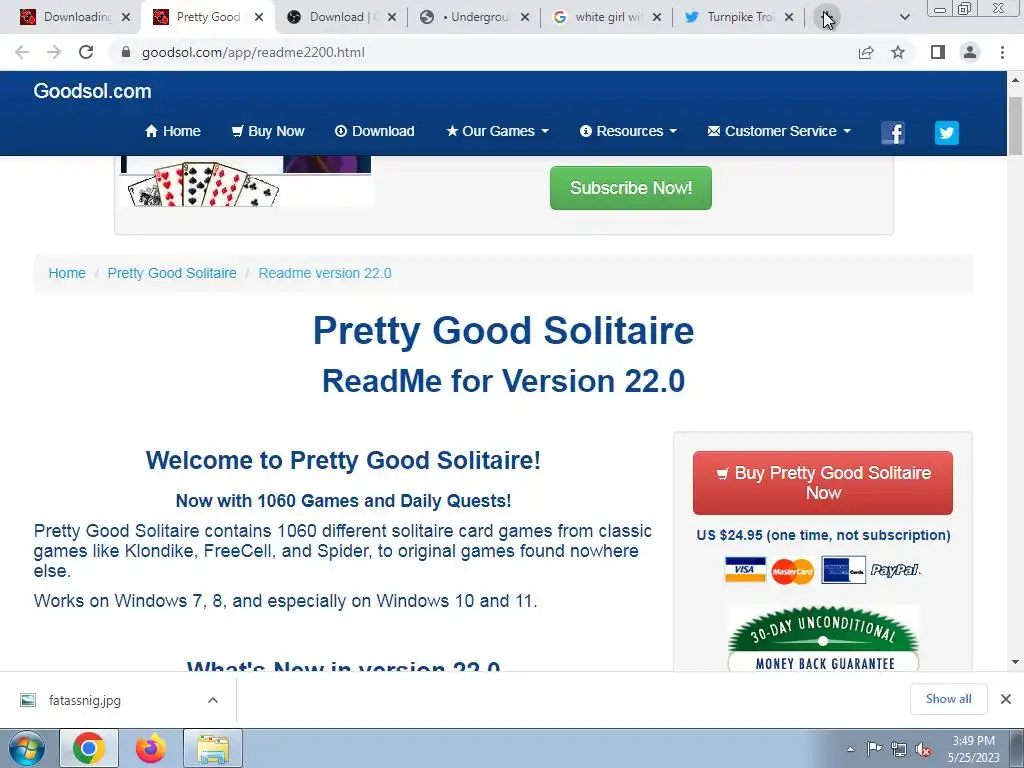Open the Windows Start menu
Screen dimensions: 1024x768
[x=26, y=748]
